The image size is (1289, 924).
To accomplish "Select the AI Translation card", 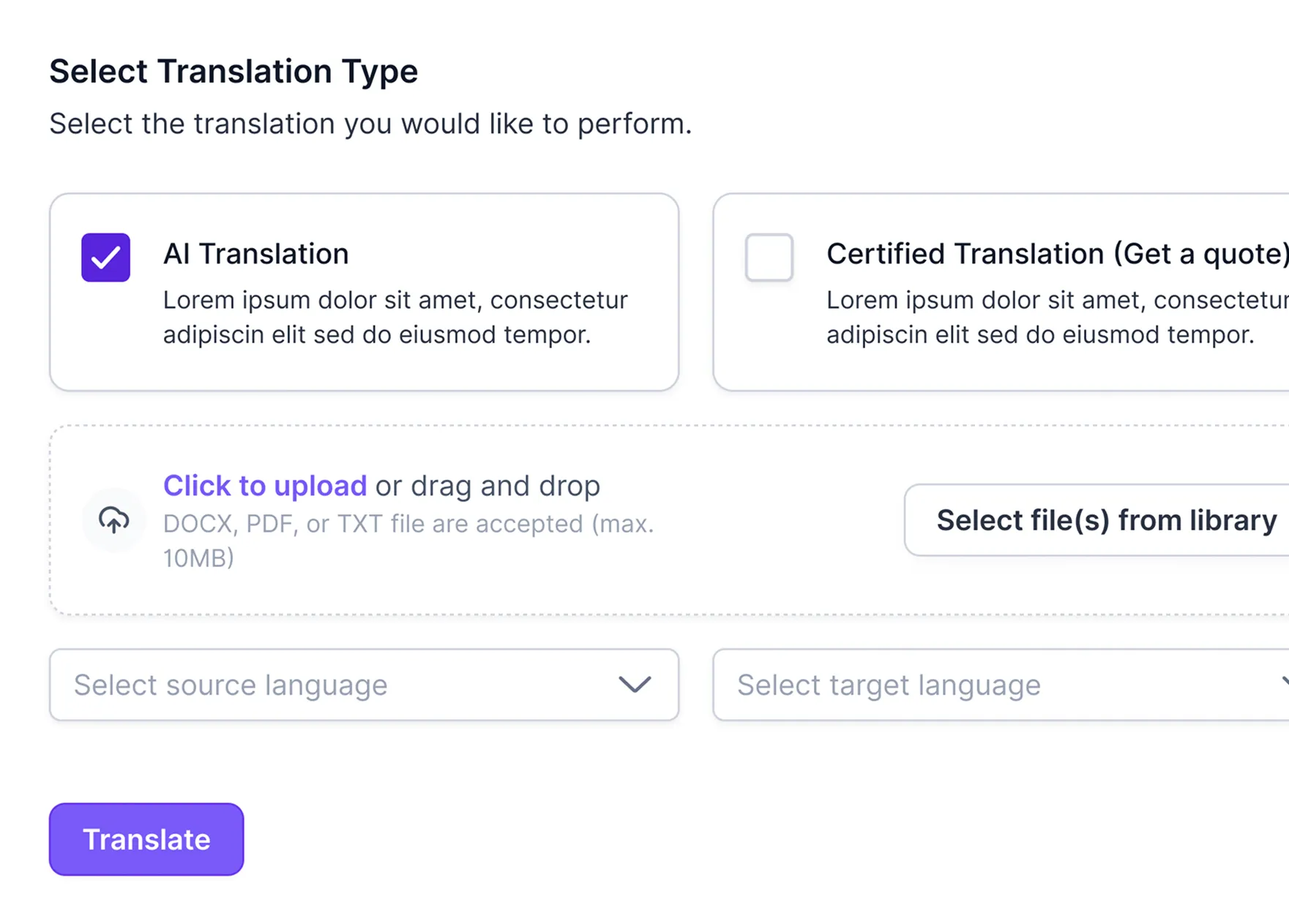I will (364, 290).
